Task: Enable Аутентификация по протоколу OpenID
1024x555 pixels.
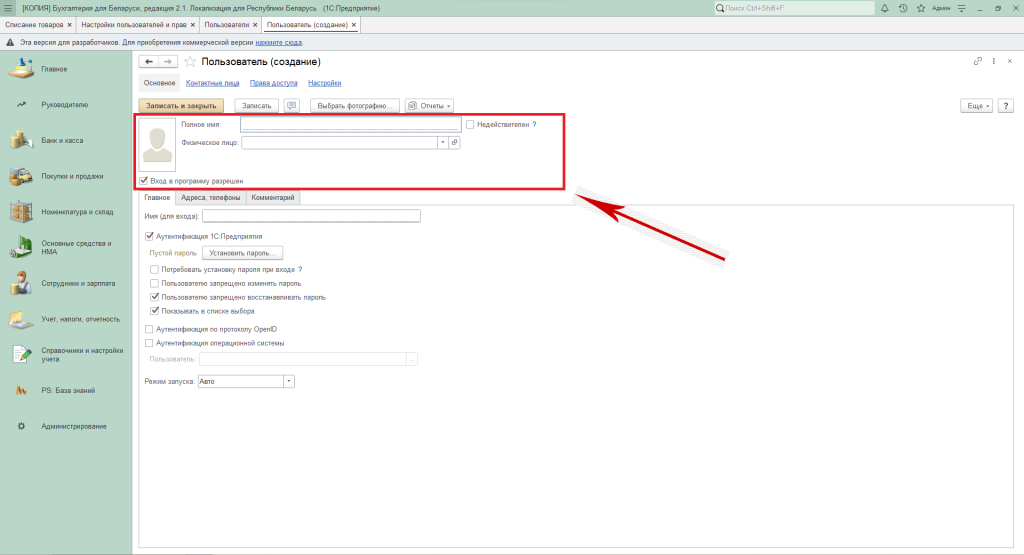Action: pyautogui.click(x=149, y=328)
